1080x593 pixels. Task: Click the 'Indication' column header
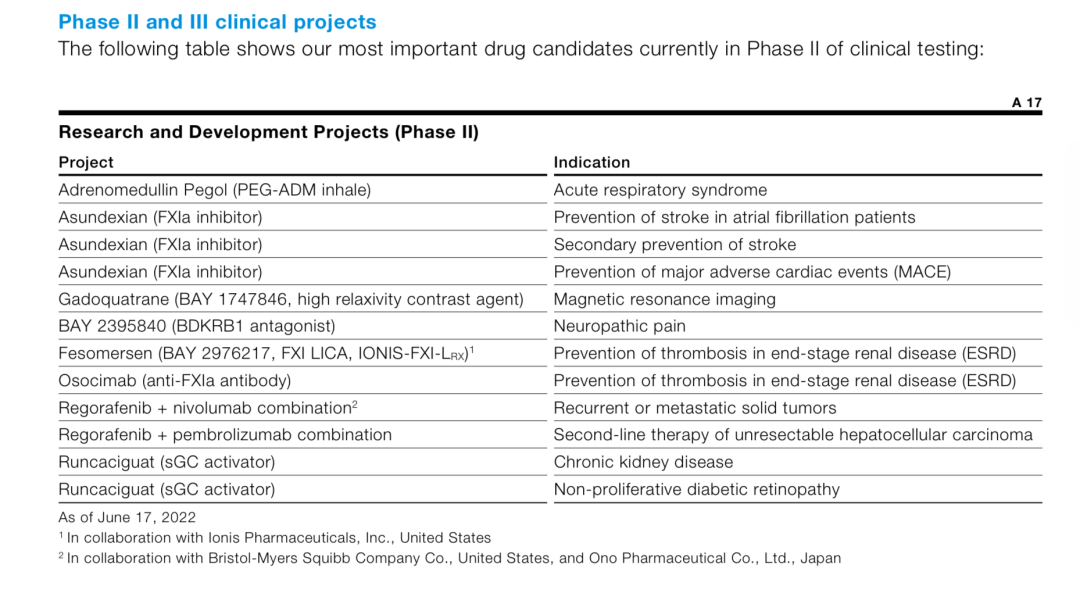click(592, 162)
